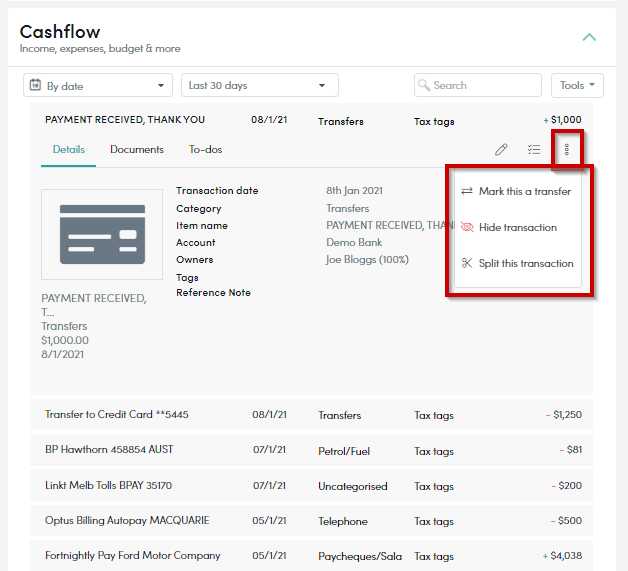
Task: Open Linkt Melb Tolls BPAY 35170 transaction
Action: pos(311,485)
